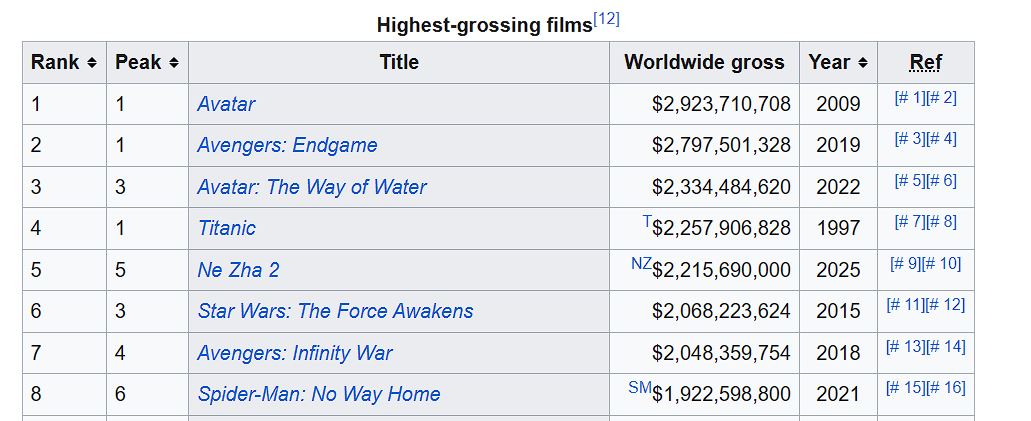Open Star Wars: The Force Awakens link
The width and height of the screenshot is (1031, 421).
tap(335, 311)
